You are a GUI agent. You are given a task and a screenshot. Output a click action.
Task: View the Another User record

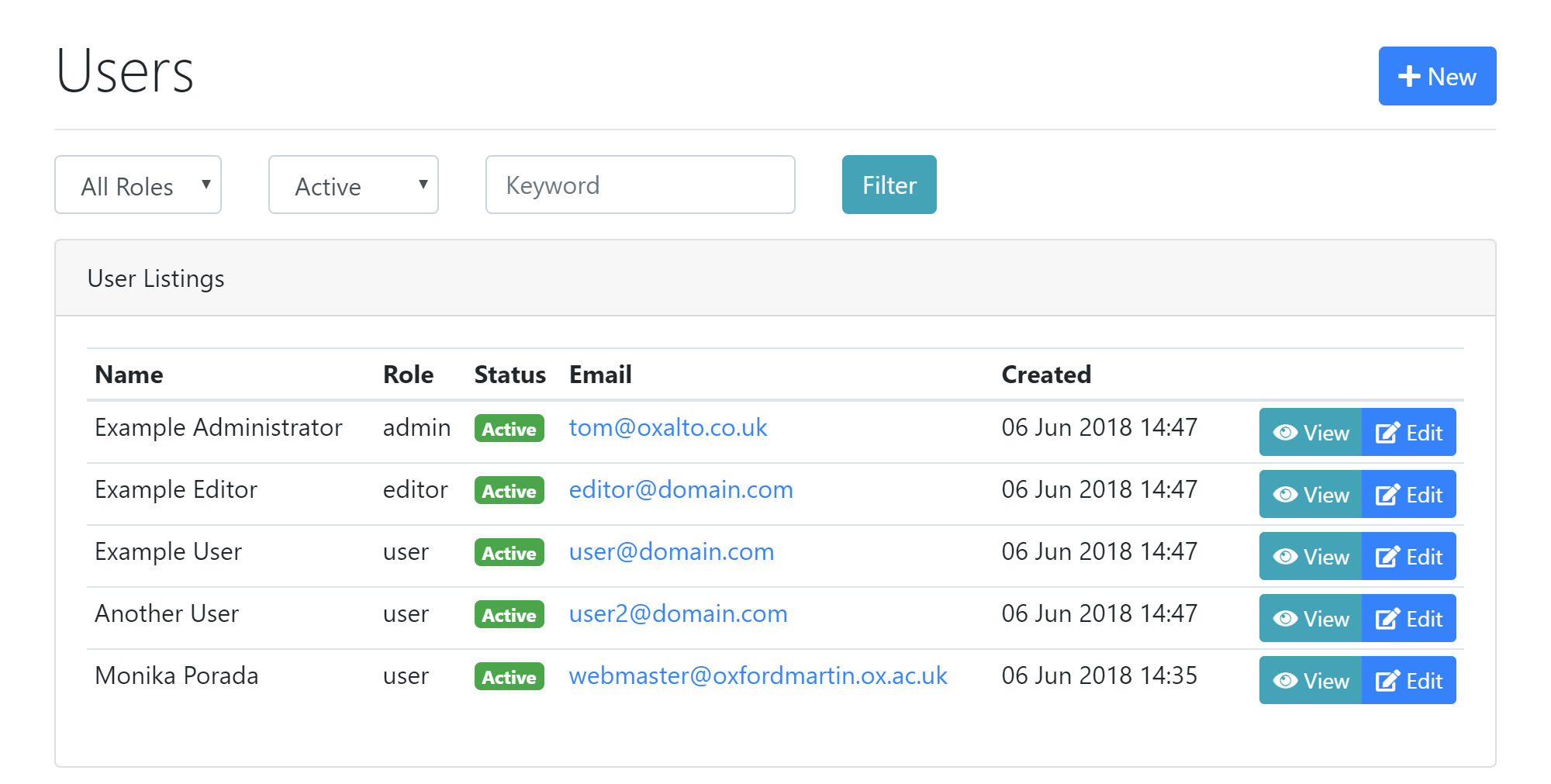1311,619
